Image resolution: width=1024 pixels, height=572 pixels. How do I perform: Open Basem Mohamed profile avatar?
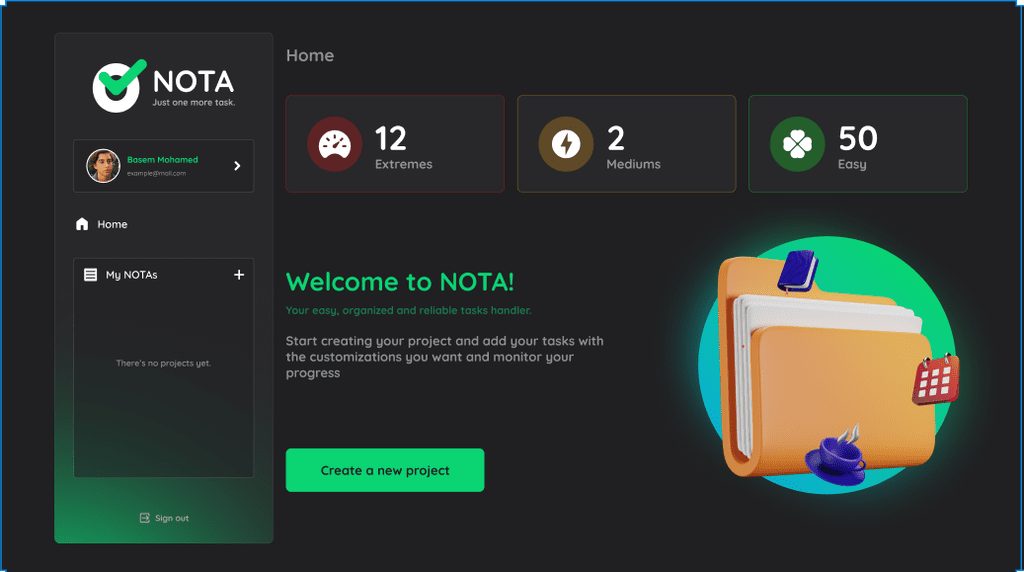pos(103,166)
